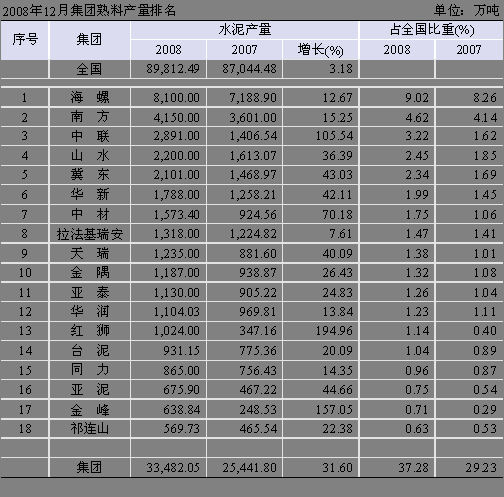This screenshot has height=497, width=504.
Task: Click the 8,100.00 output cell
Action: [x=168, y=97]
